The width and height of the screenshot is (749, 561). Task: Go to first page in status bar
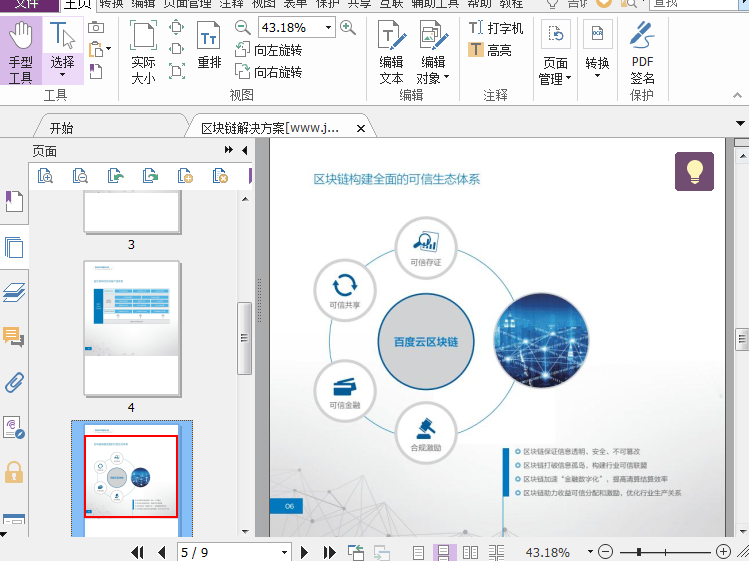pos(138,552)
